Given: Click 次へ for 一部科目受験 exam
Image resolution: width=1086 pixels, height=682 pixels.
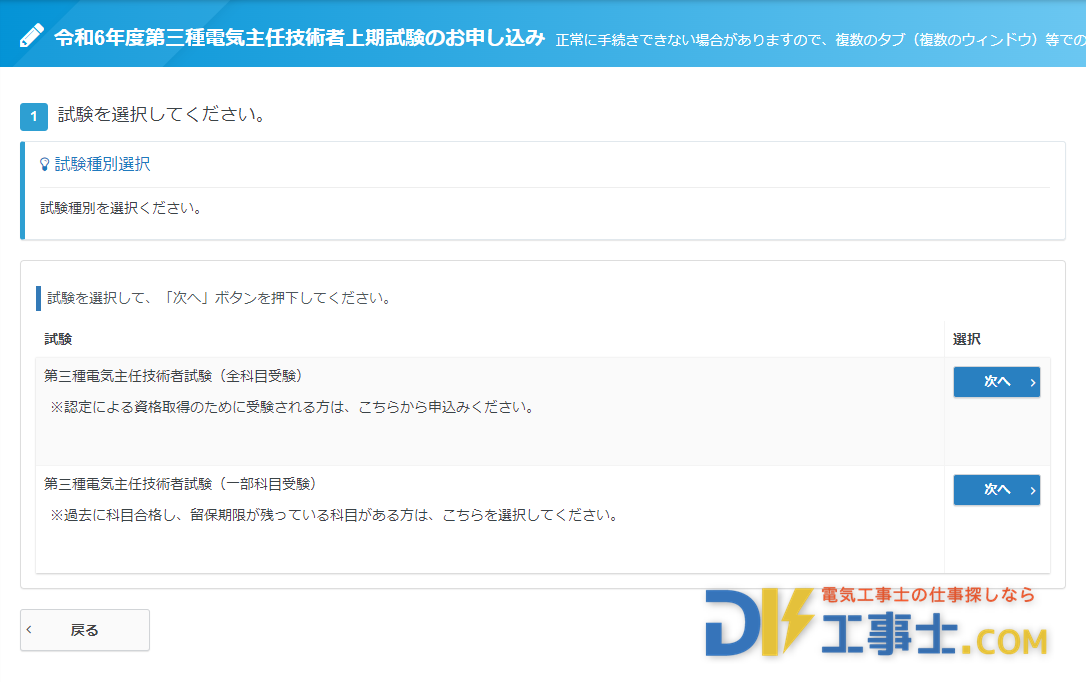Looking at the screenshot, I should [x=996, y=490].
